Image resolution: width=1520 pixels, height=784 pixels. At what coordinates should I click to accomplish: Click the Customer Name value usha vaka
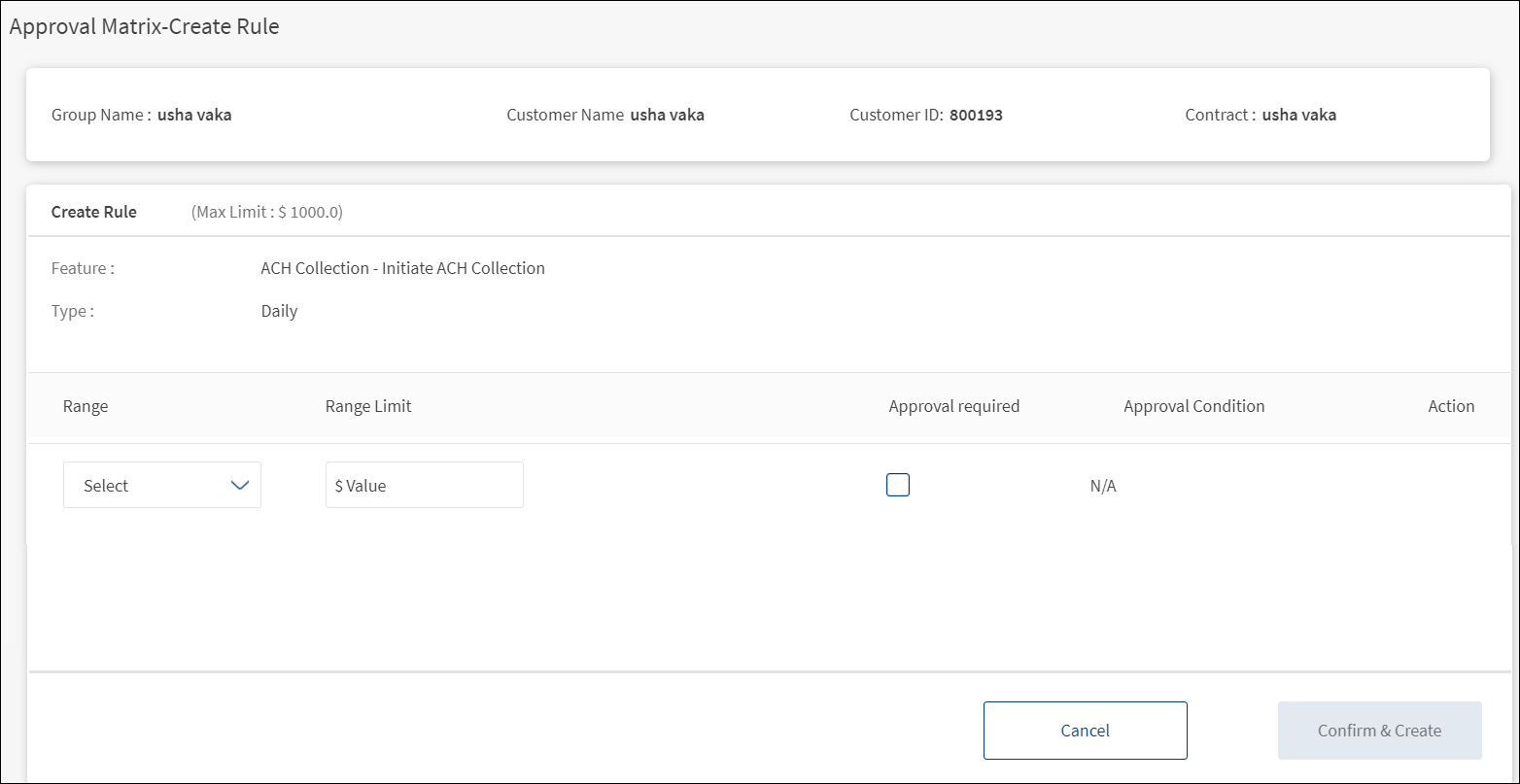point(667,115)
